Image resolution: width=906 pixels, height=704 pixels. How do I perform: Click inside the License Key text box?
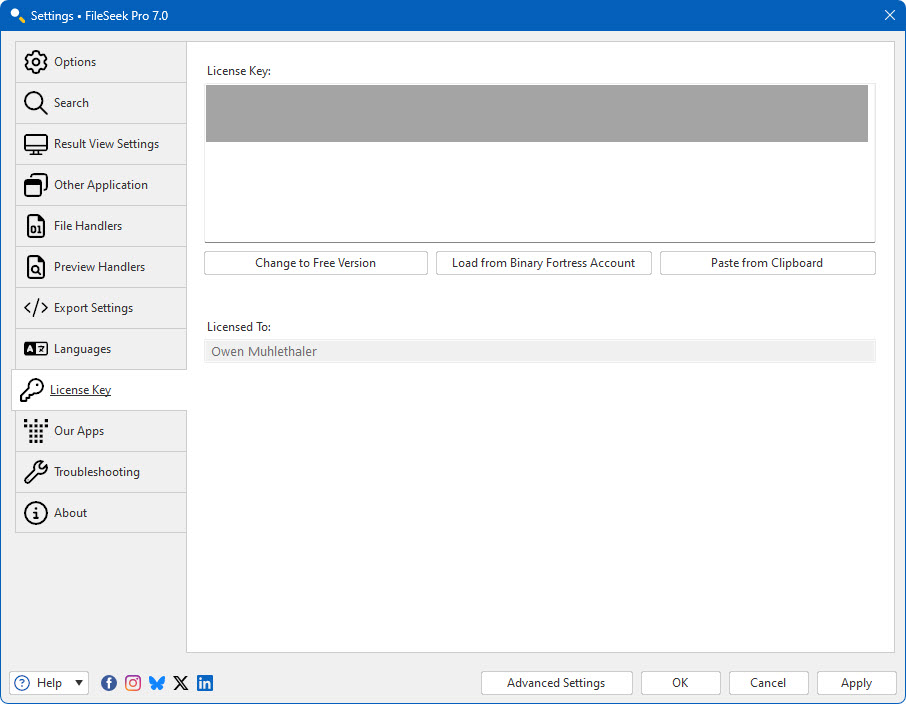click(x=540, y=163)
